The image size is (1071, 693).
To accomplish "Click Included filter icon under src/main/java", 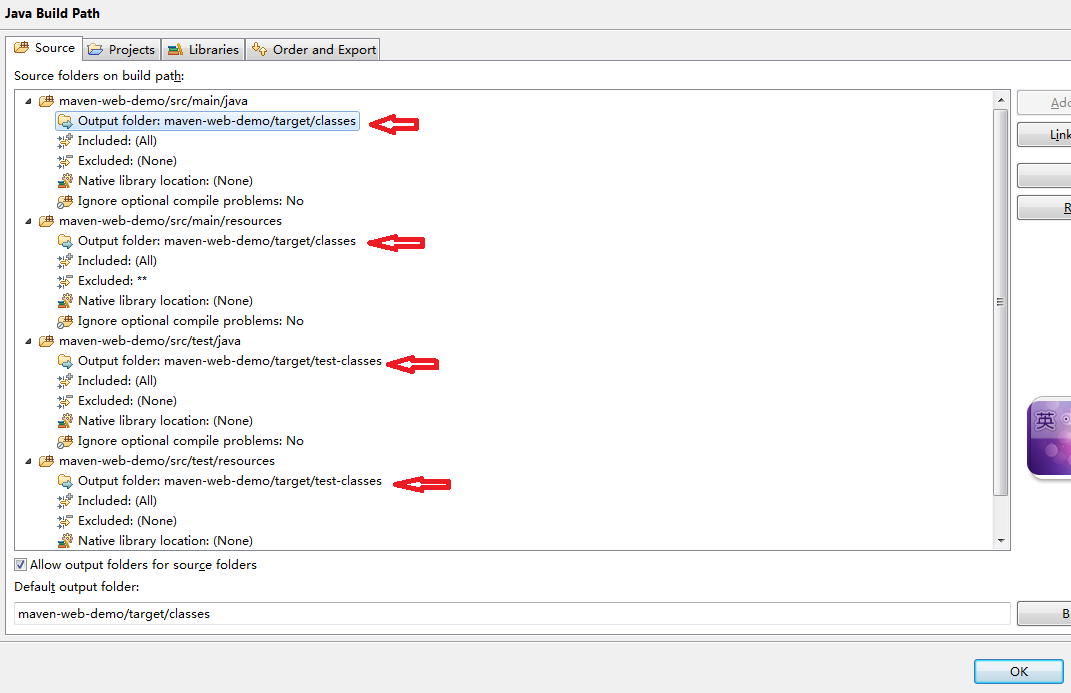I will coord(65,141).
